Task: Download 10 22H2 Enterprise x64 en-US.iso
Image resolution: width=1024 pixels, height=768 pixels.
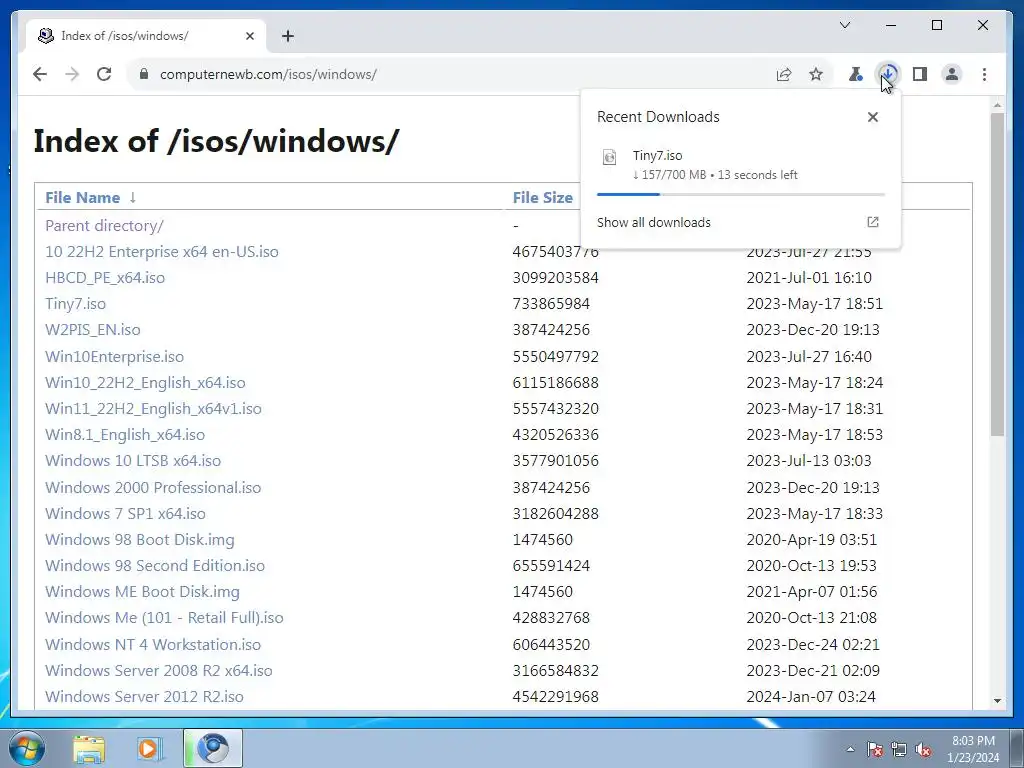Action: (161, 251)
